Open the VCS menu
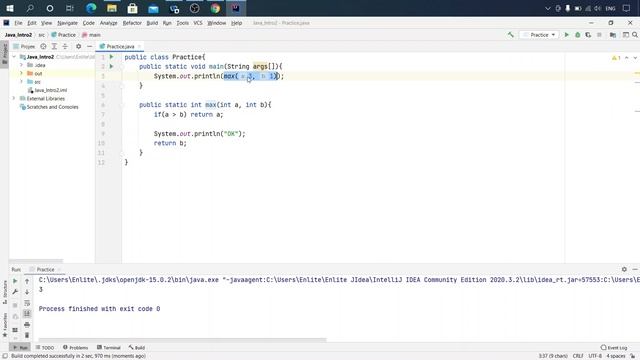The width and height of the screenshot is (640, 360). click(198, 23)
